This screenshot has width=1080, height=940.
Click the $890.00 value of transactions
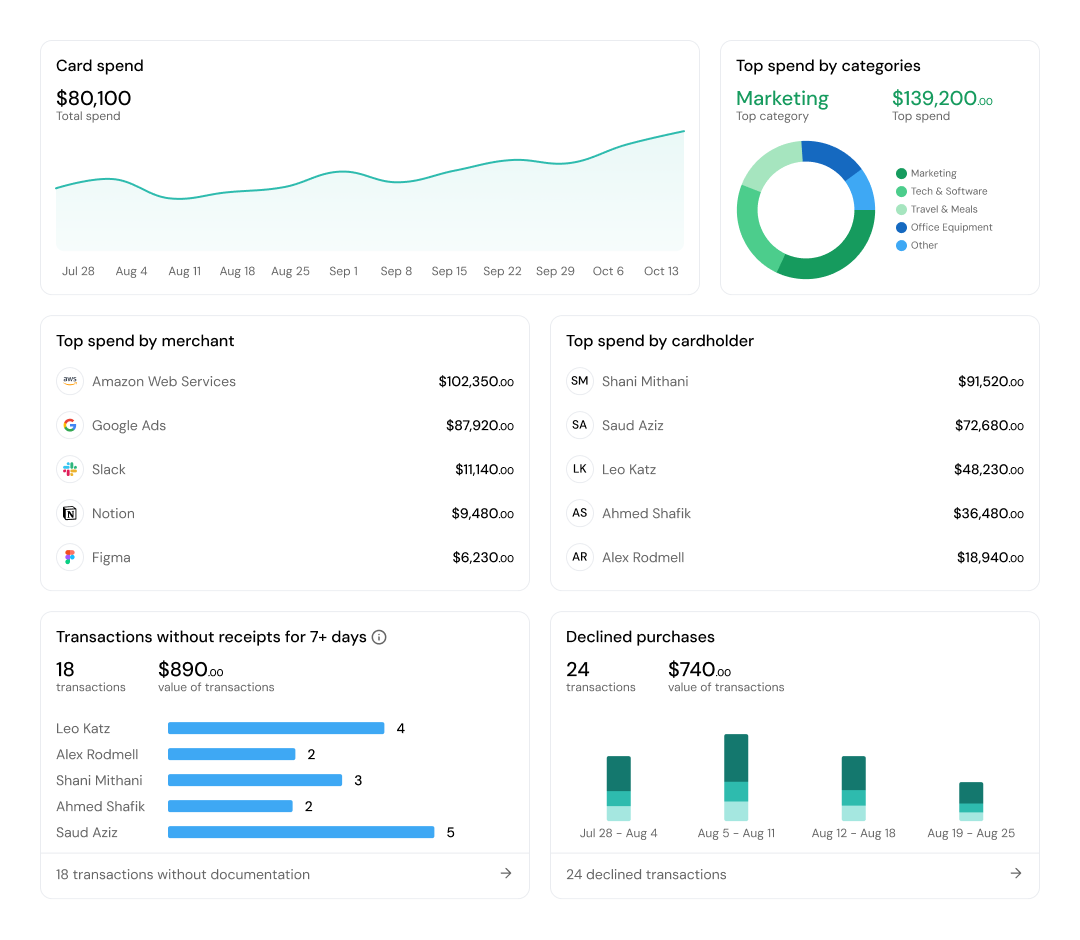[191, 669]
